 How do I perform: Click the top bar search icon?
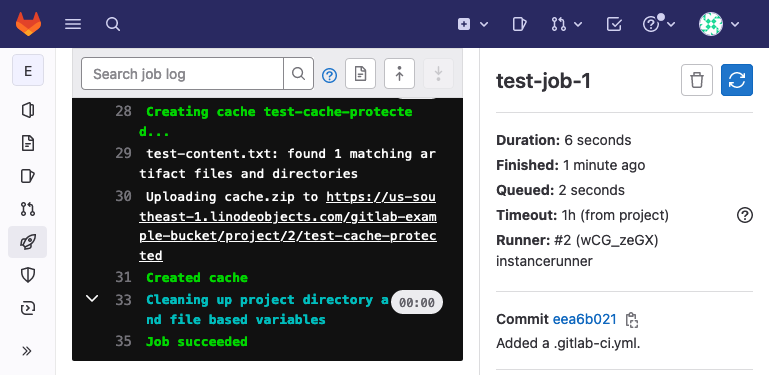pyautogui.click(x=113, y=24)
